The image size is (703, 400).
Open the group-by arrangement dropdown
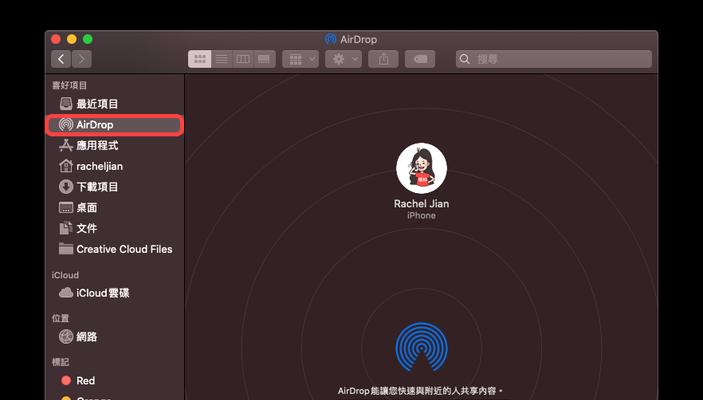[300, 59]
